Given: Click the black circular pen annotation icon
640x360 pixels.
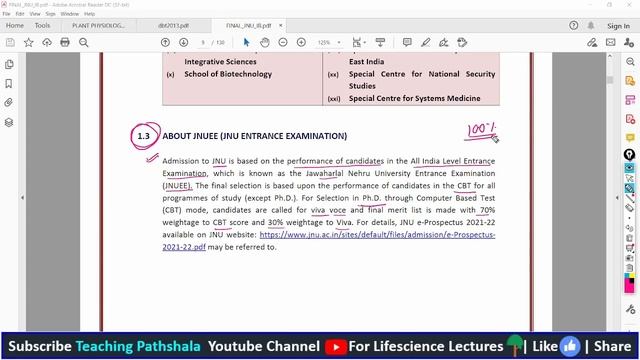Looking at the screenshot, I should pyautogui.click(x=629, y=155).
